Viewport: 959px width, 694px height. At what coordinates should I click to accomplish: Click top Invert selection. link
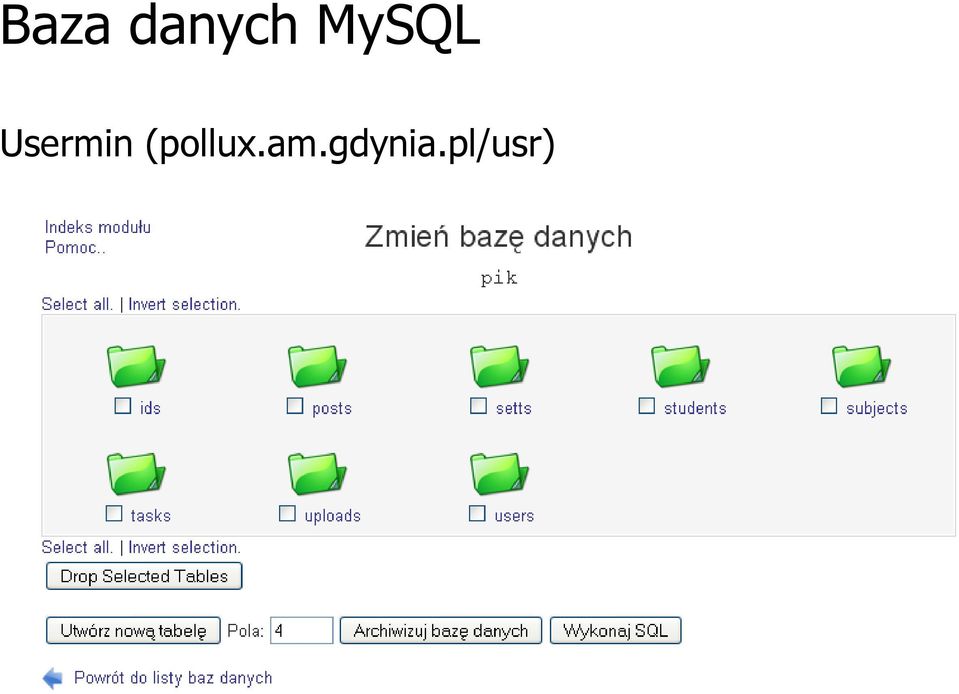point(184,305)
